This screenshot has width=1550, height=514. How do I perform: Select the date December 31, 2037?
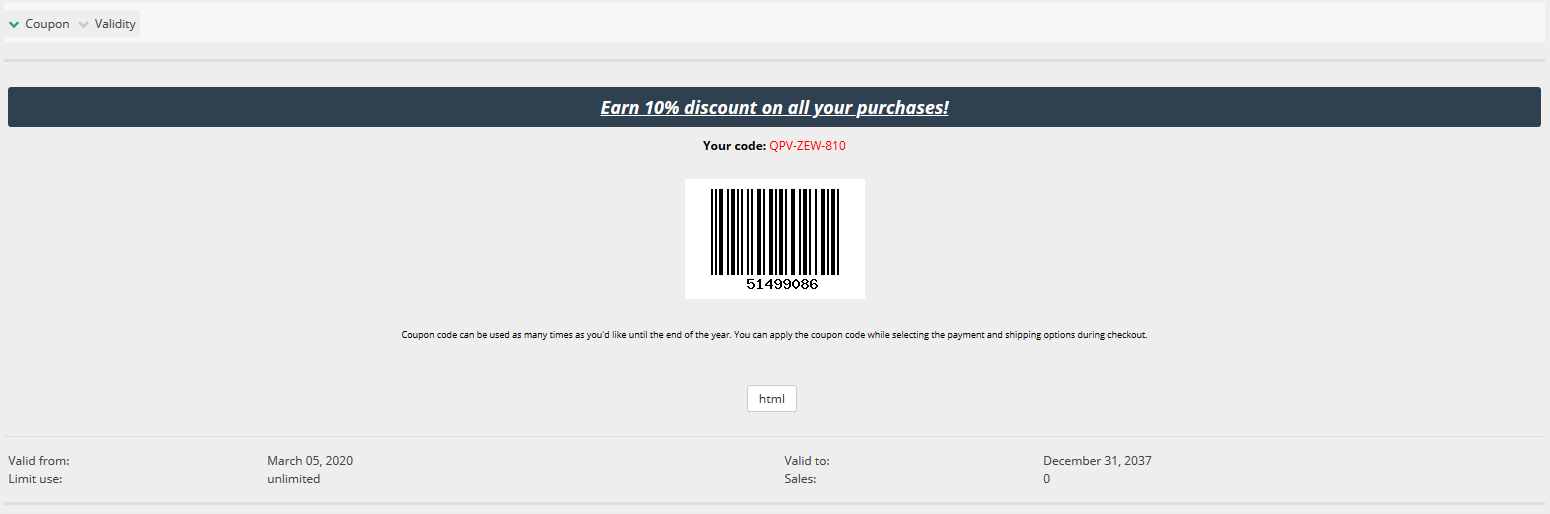[x=1097, y=461]
